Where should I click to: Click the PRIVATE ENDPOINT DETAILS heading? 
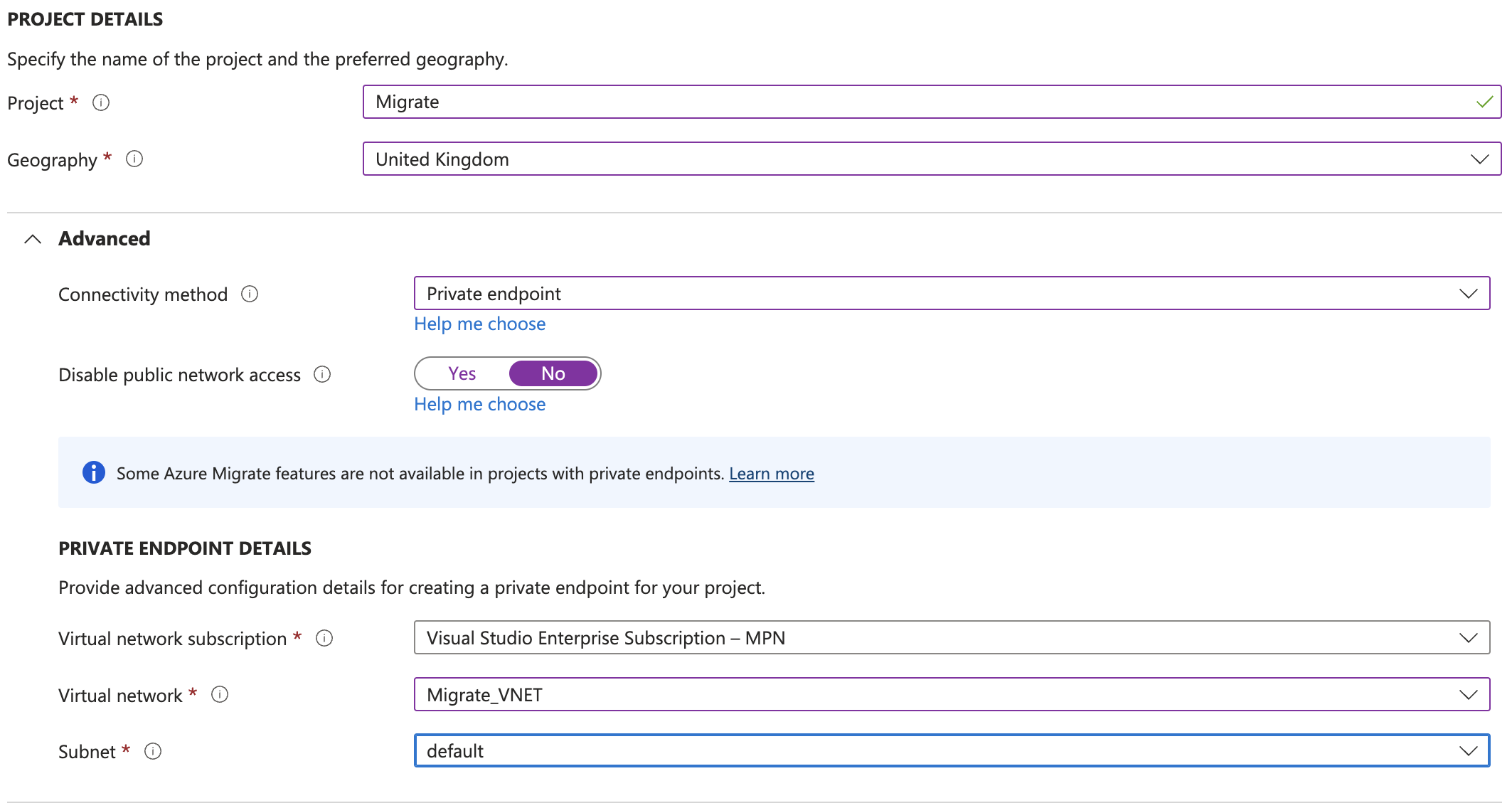pos(185,548)
